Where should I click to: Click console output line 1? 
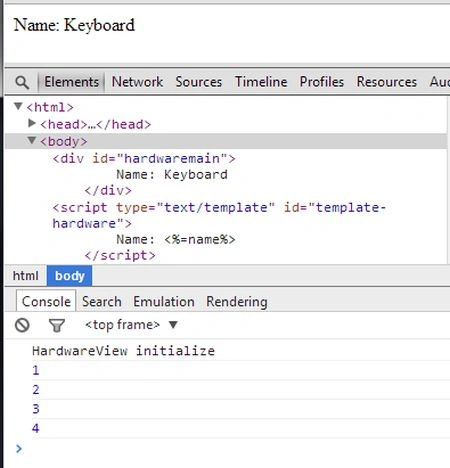point(36,370)
